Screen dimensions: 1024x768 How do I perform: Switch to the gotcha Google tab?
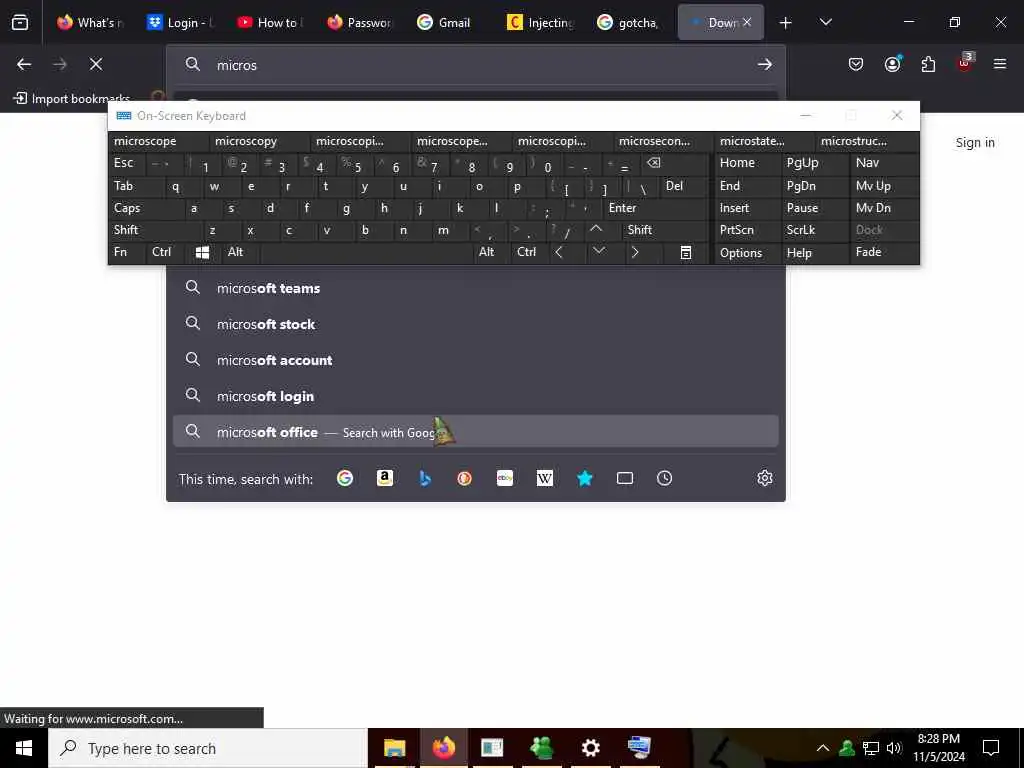pos(628,23)
